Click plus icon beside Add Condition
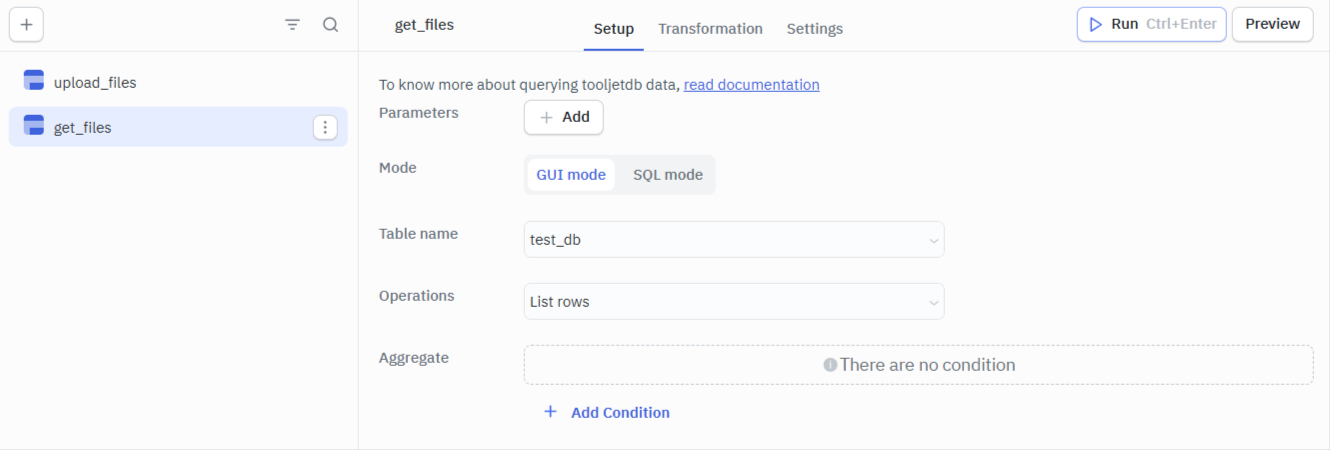 click(x=550, y=412)
